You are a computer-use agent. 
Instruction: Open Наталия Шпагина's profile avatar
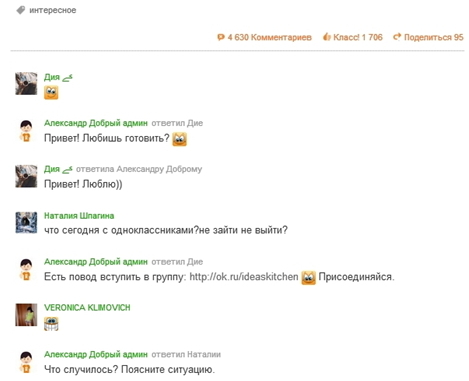[26, 222]
